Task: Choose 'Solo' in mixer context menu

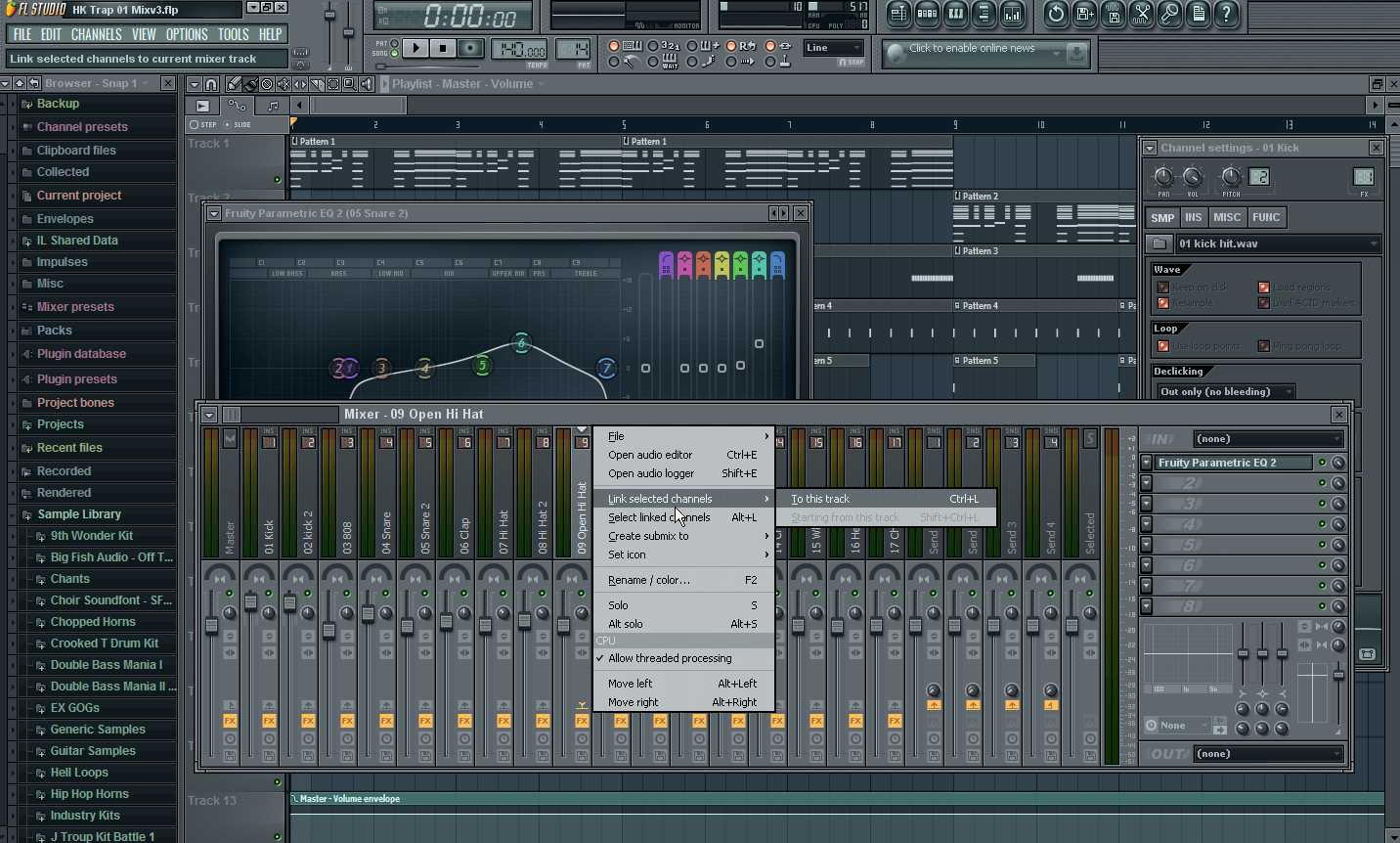Action: [x=684, y=605]
